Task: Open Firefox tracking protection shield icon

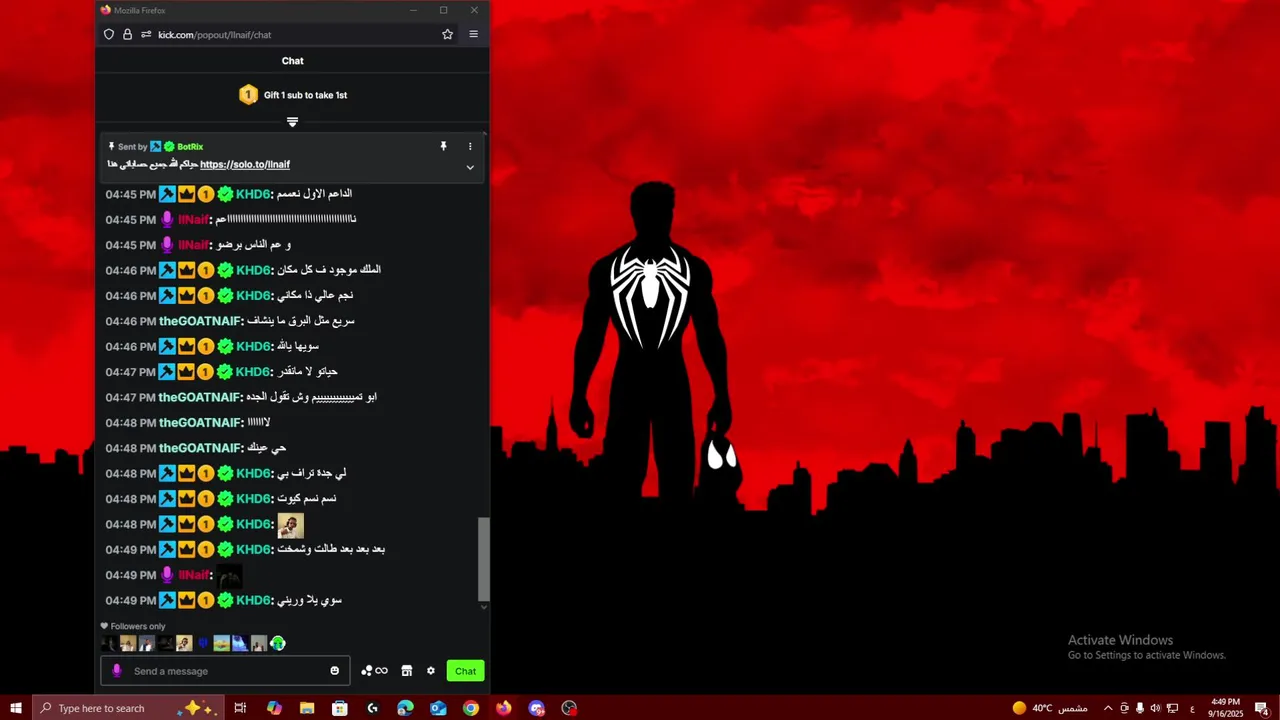Action: point(109,34)
